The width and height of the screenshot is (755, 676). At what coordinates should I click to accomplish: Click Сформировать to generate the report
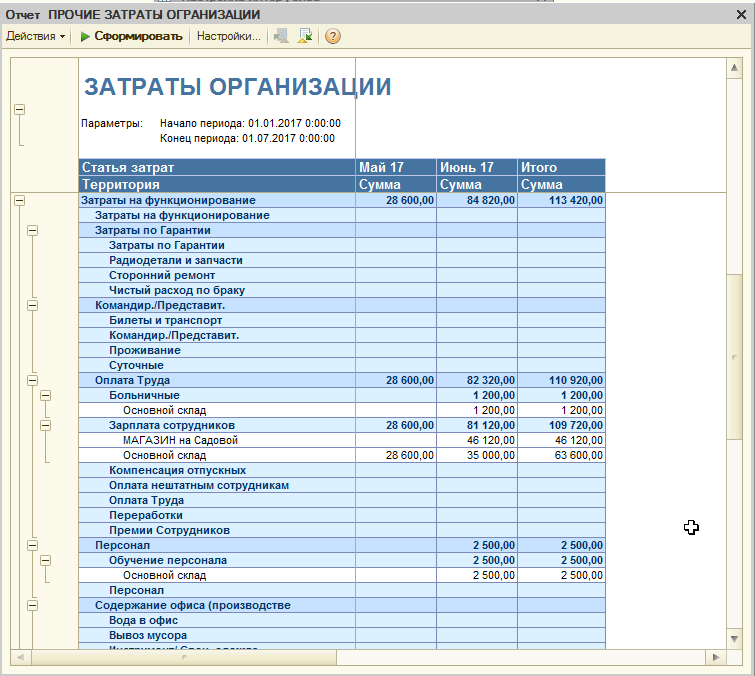click(x=131, y=37)
